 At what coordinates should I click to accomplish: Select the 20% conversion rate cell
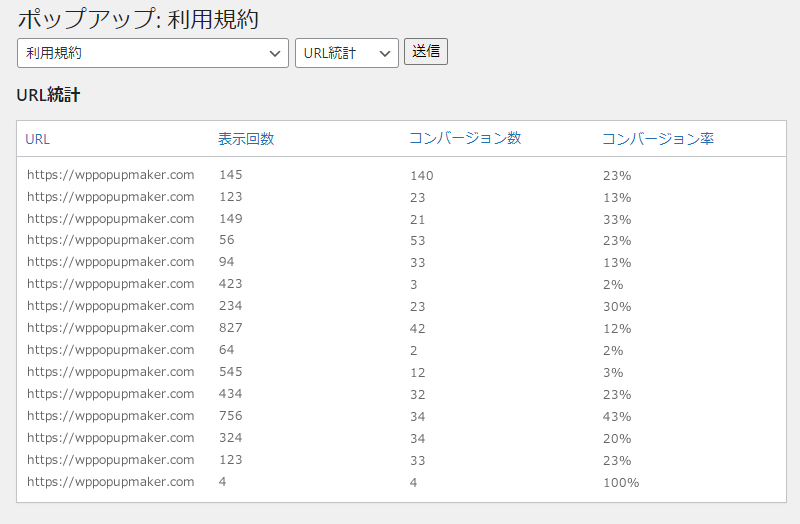[x=617, y=438]
